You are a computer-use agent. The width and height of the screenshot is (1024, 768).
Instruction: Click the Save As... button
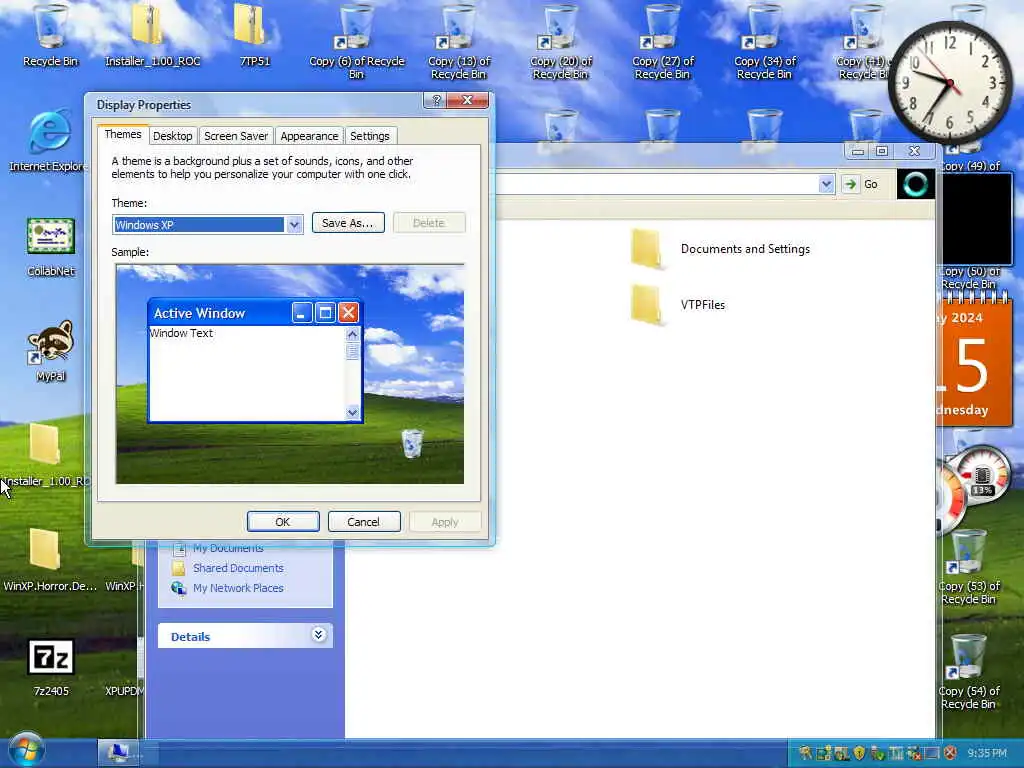pos(348,223)
